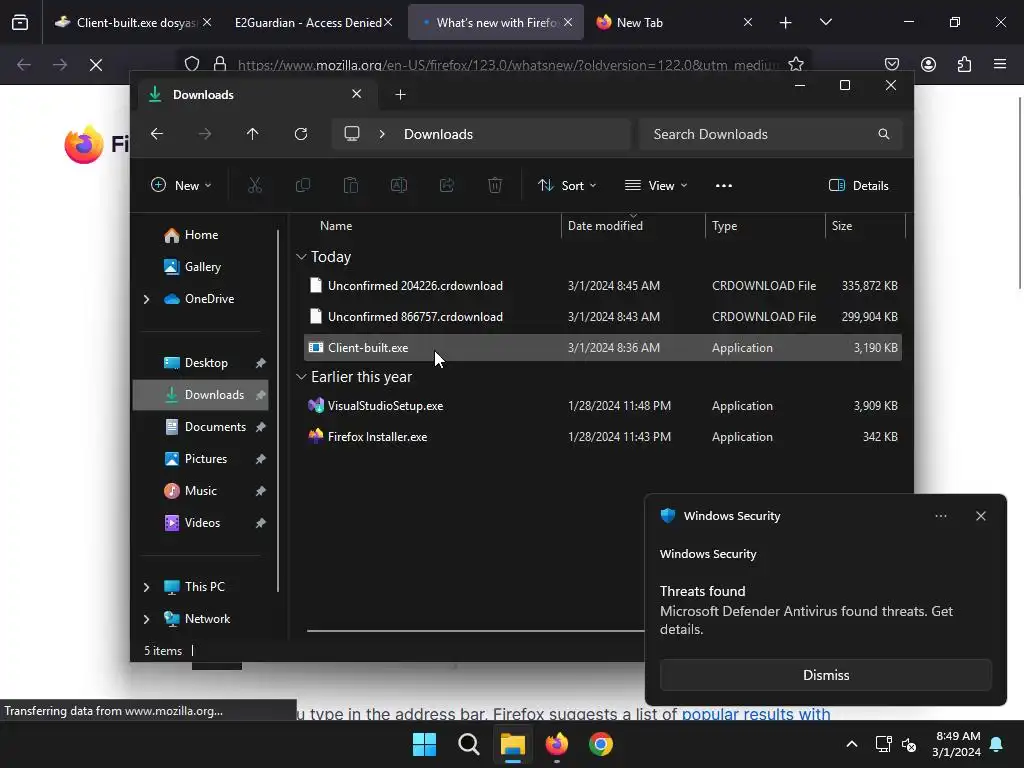The image size is (1024, 768).
Task: Close the Downloads Explorer tab
Action: coord(357,94)
